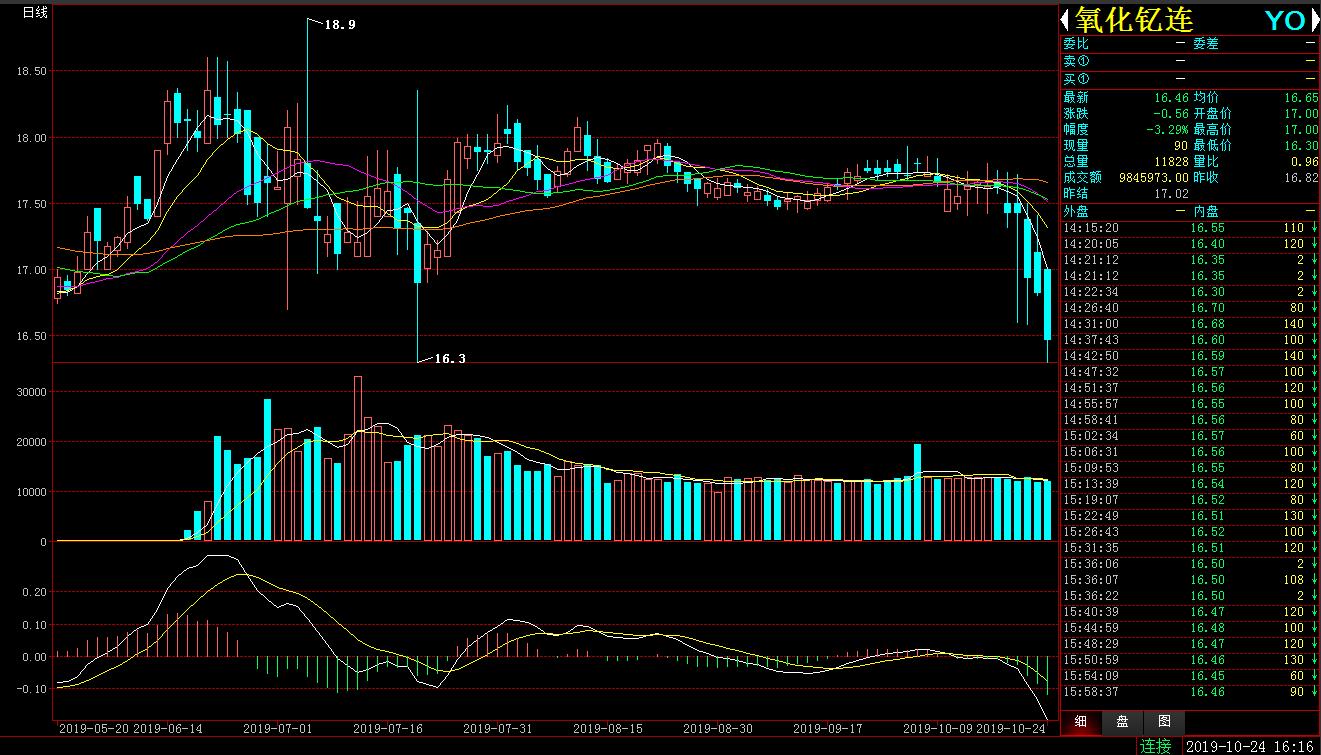Select the 量比 0.96 value
Viewport: 1321px width, 755px height.
[x=1305, y=162]
